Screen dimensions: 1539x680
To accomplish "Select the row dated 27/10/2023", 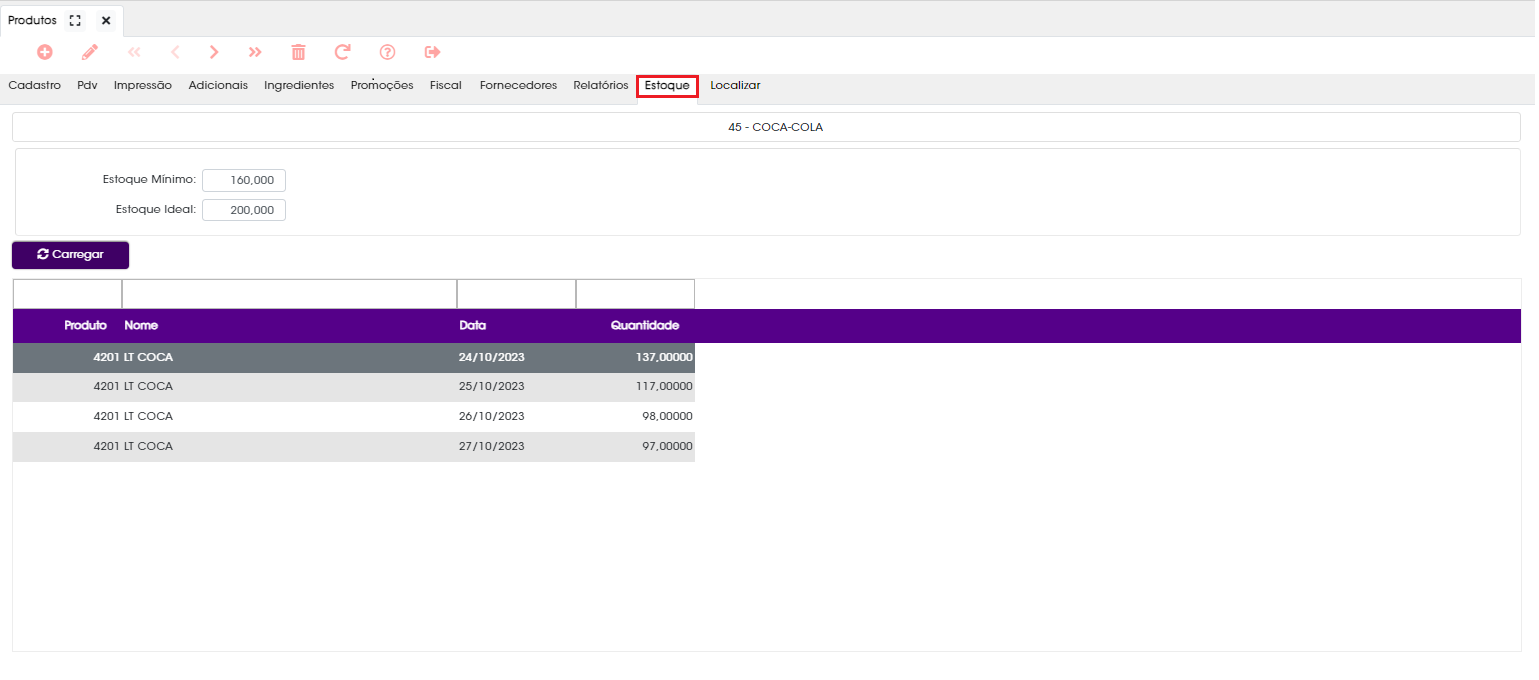I will point(354,447).
